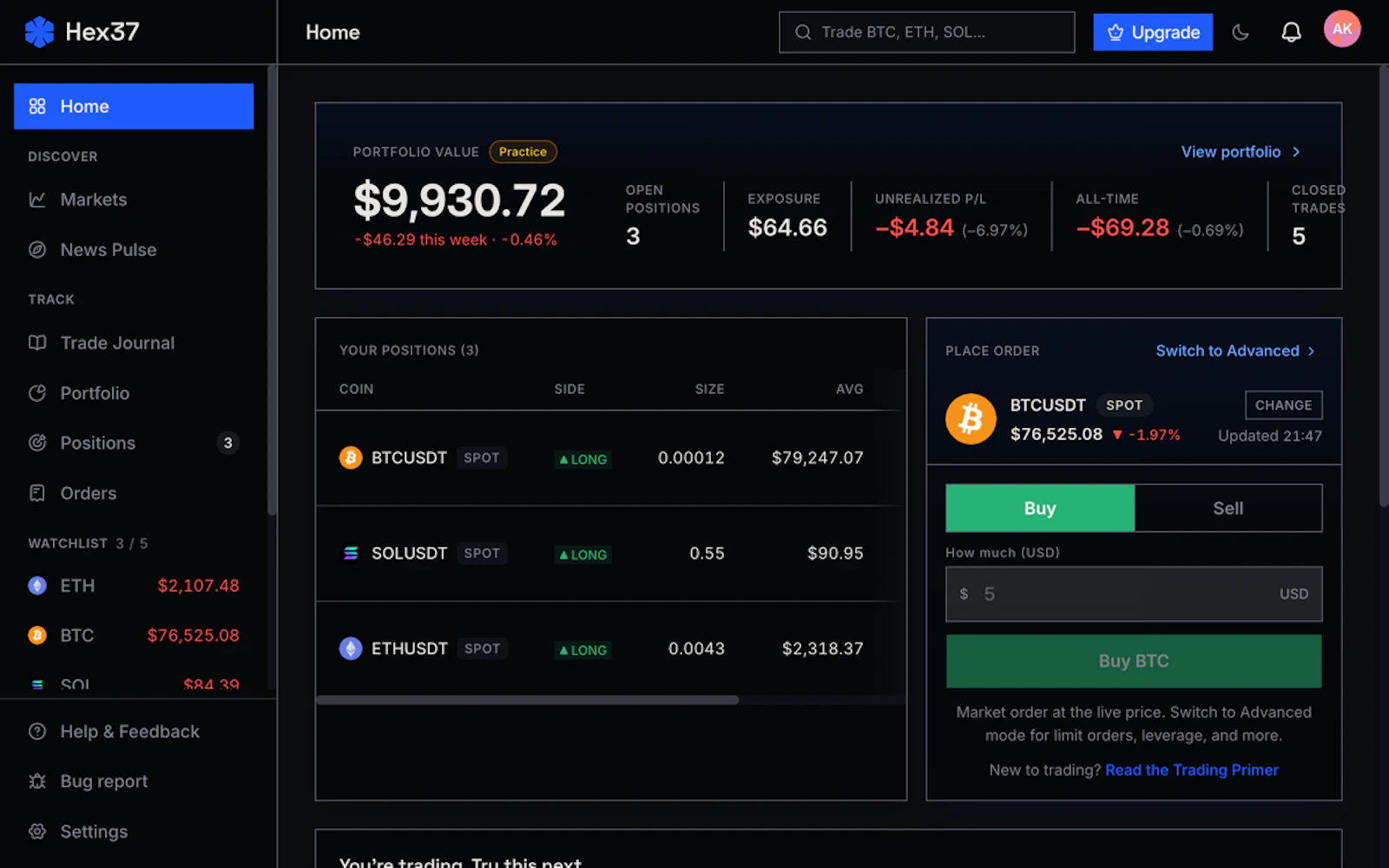Click the Practice badge
This screenshot has width=1389, height=868.
tap(523, 152)
